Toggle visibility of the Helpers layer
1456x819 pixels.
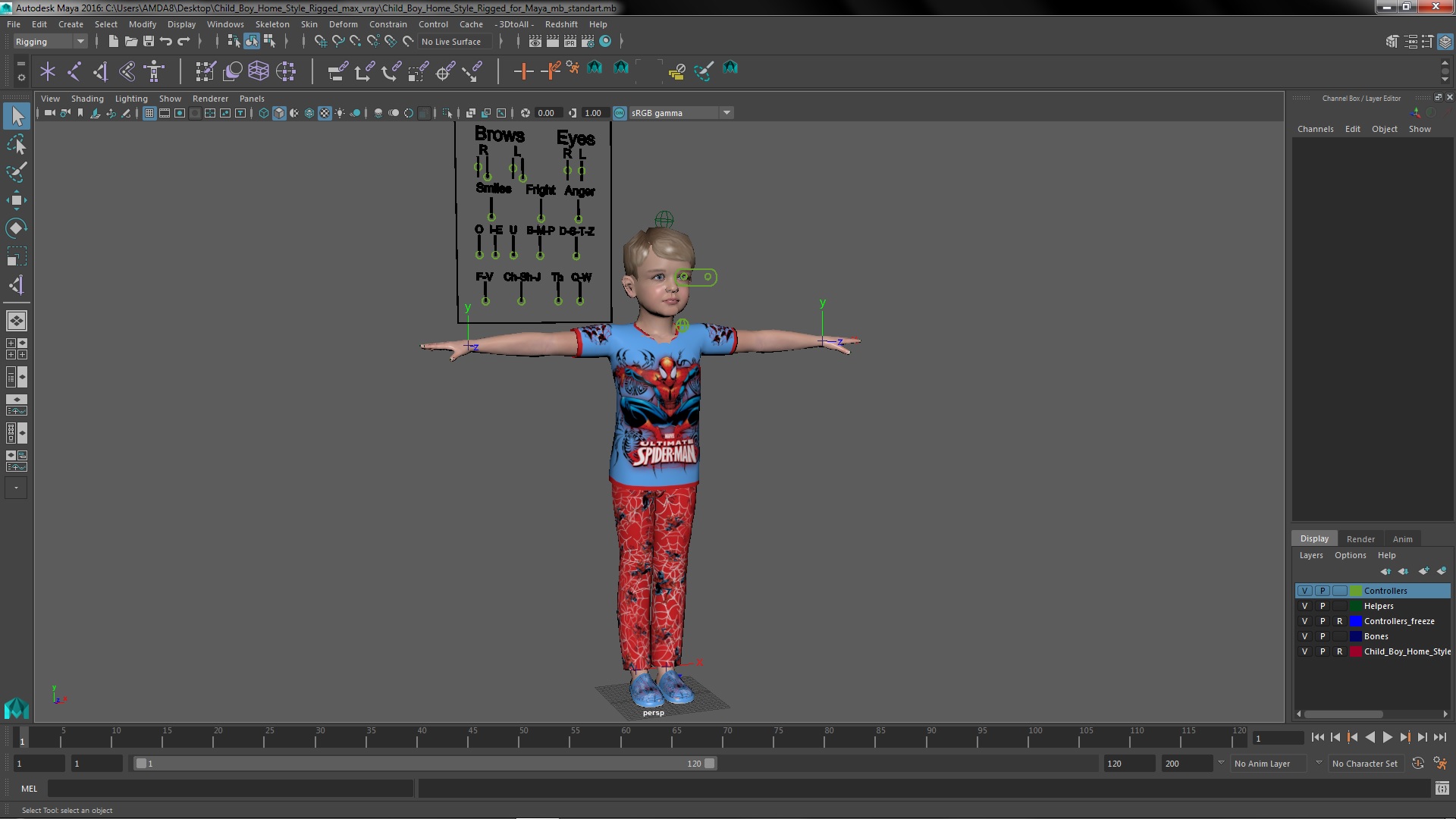(1304, 606)
